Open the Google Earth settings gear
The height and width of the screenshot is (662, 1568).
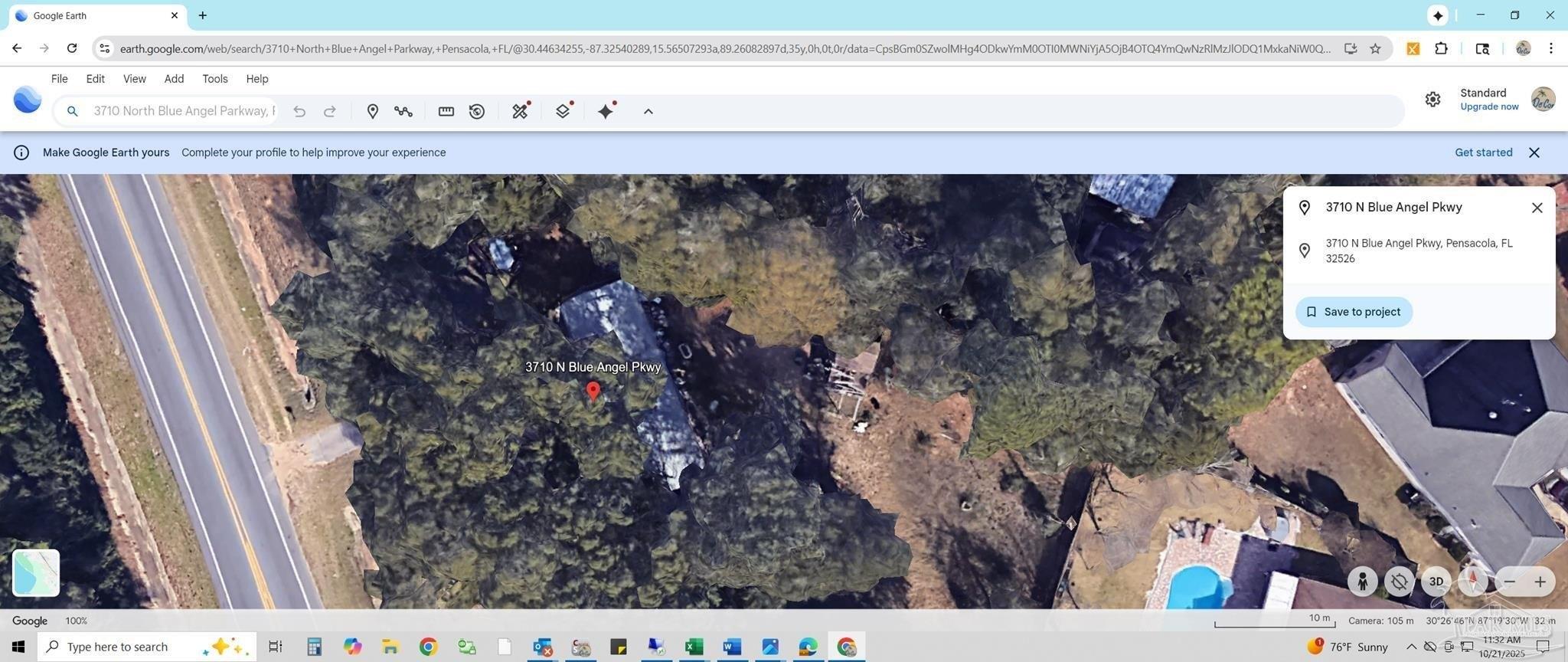point(1432,100)
